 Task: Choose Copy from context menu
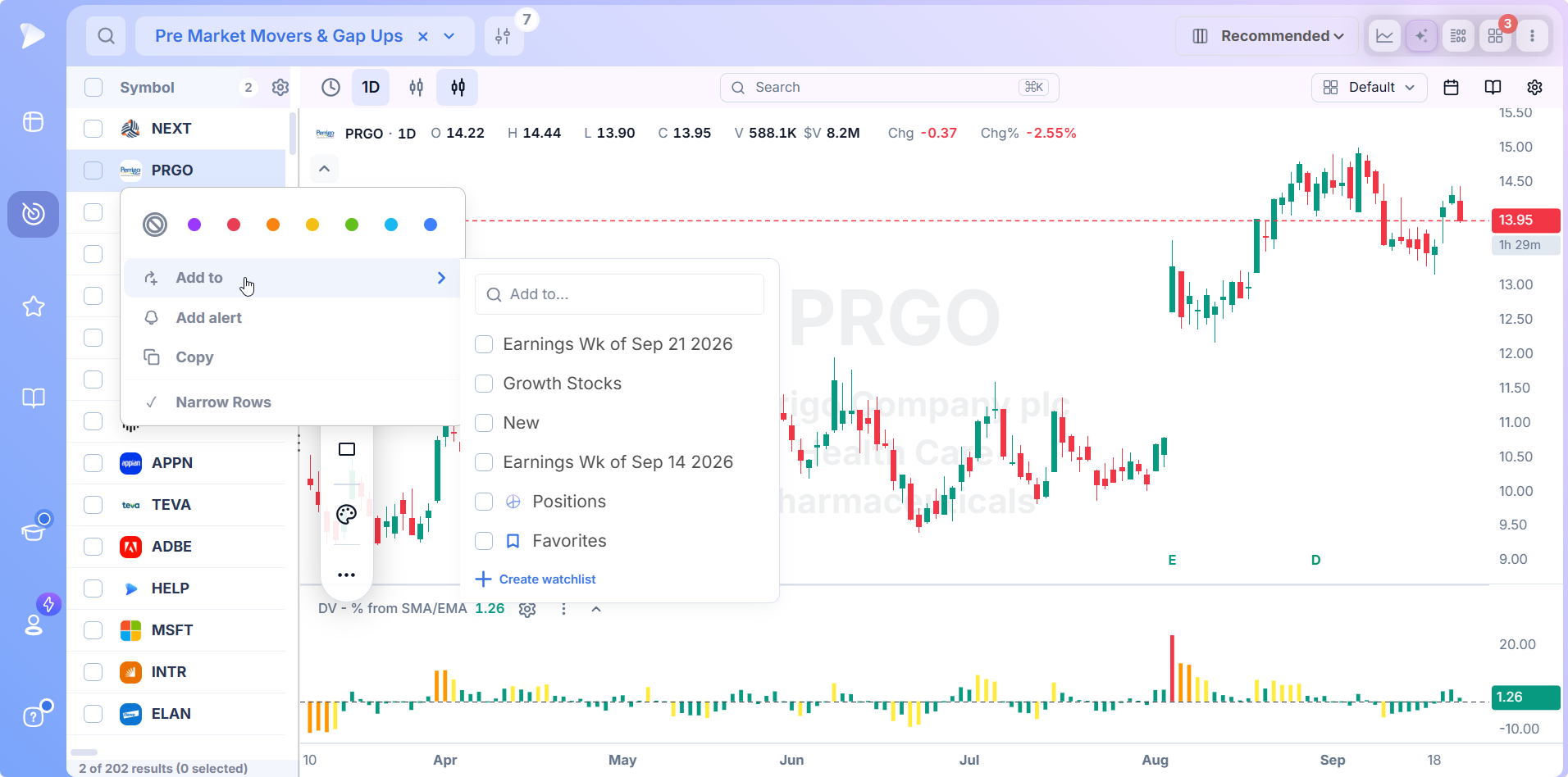coord(293,357)
